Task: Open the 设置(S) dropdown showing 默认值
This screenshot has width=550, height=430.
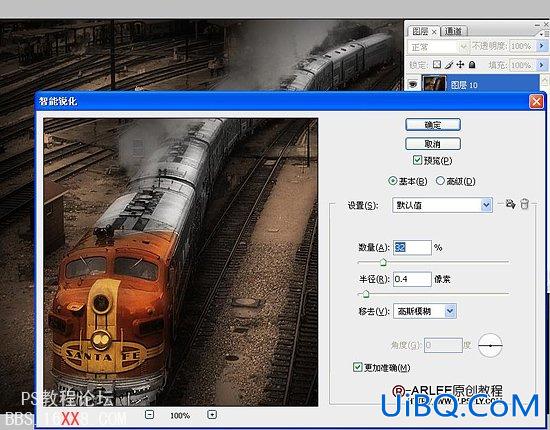Action: click(442, 205)
